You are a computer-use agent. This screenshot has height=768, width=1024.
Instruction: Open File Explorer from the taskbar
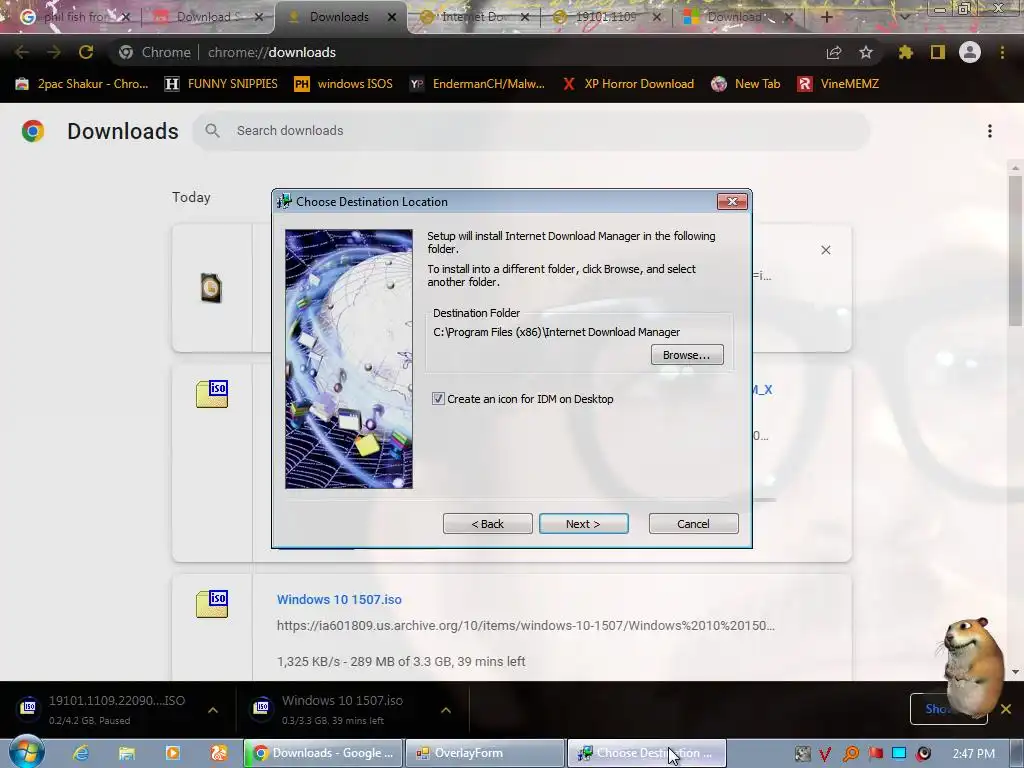pos(127,753)
